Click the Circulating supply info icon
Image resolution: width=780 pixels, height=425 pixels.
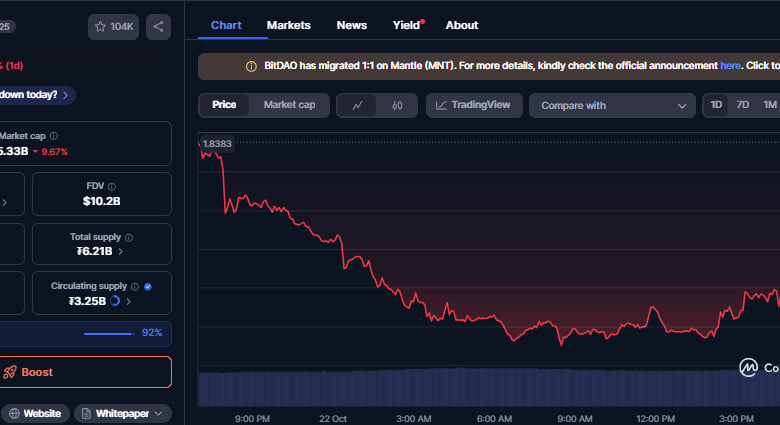coord(134,286)
